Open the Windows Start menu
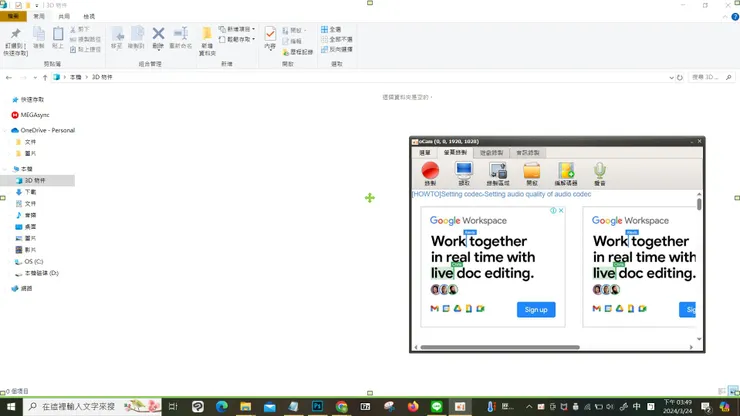This screenshot has width=740, height=416. point(11,407)
